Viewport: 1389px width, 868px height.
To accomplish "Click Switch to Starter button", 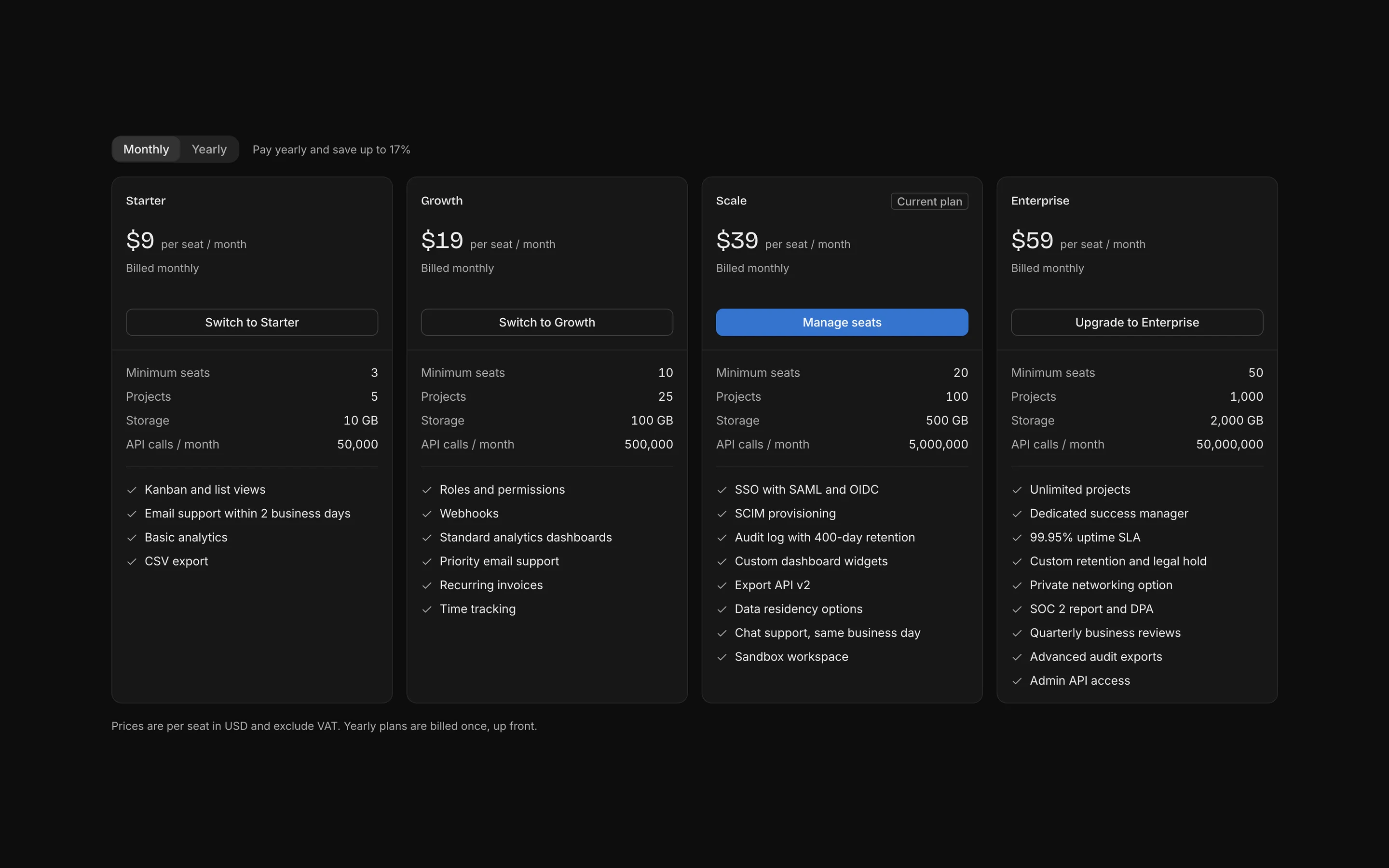I will coord(252,322).
